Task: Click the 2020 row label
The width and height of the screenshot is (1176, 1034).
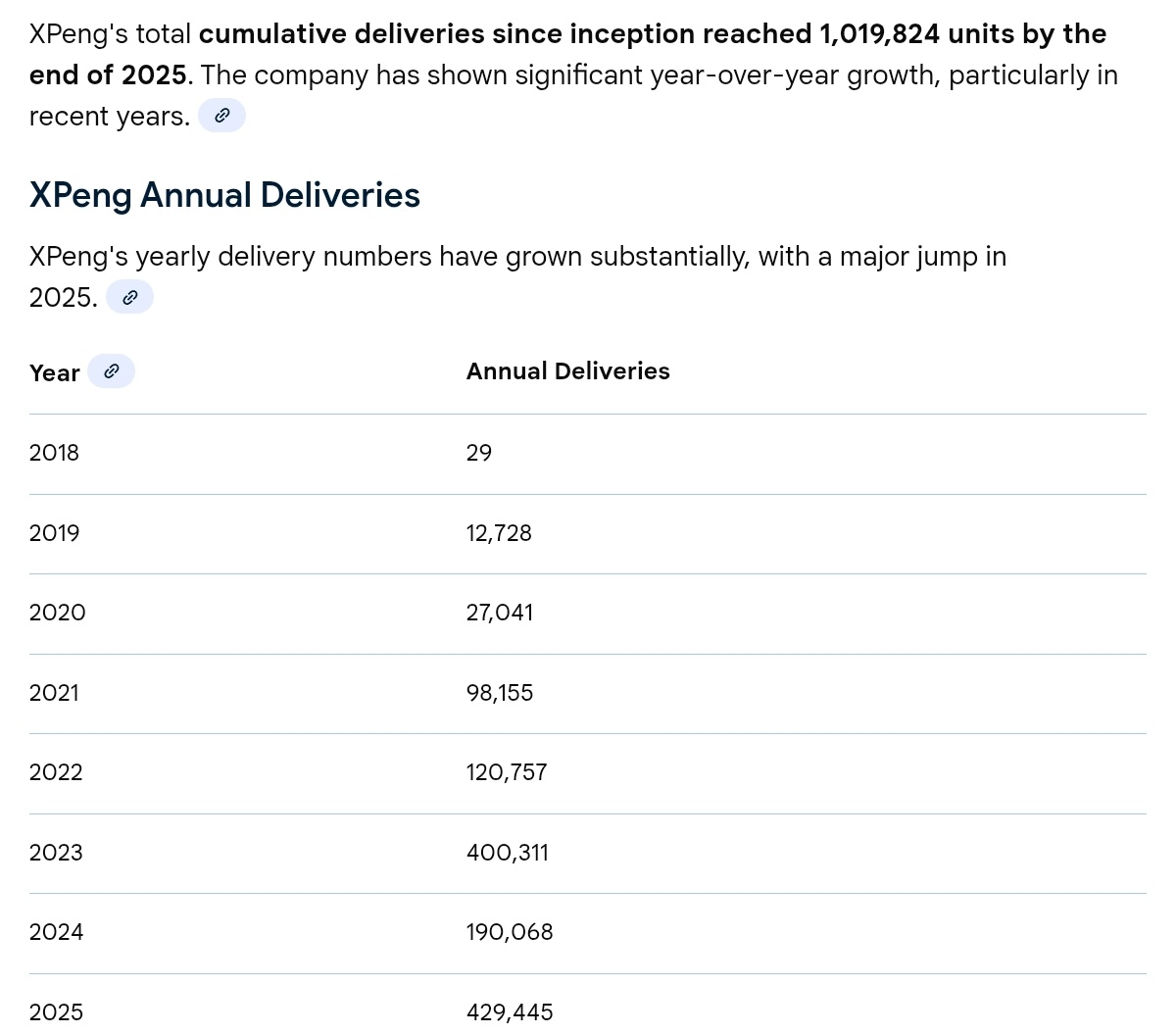Action: (58, 613)
